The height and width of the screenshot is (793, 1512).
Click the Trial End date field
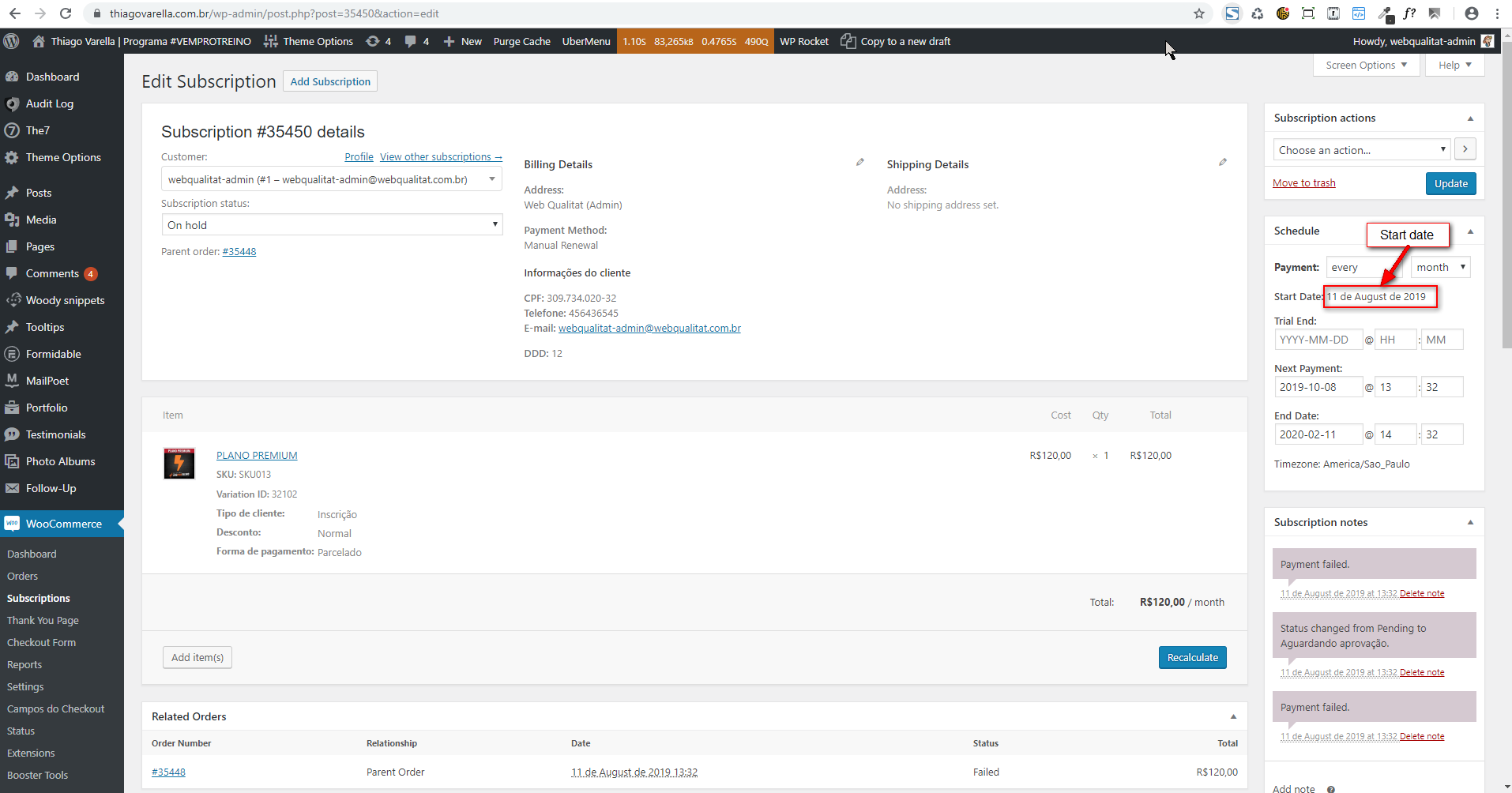[1318, 340]
